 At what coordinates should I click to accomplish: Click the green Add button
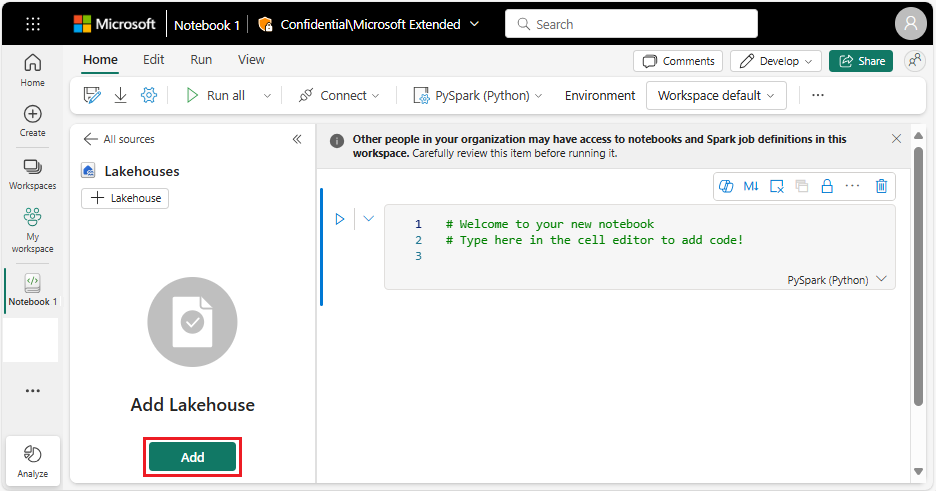[192, 457]
